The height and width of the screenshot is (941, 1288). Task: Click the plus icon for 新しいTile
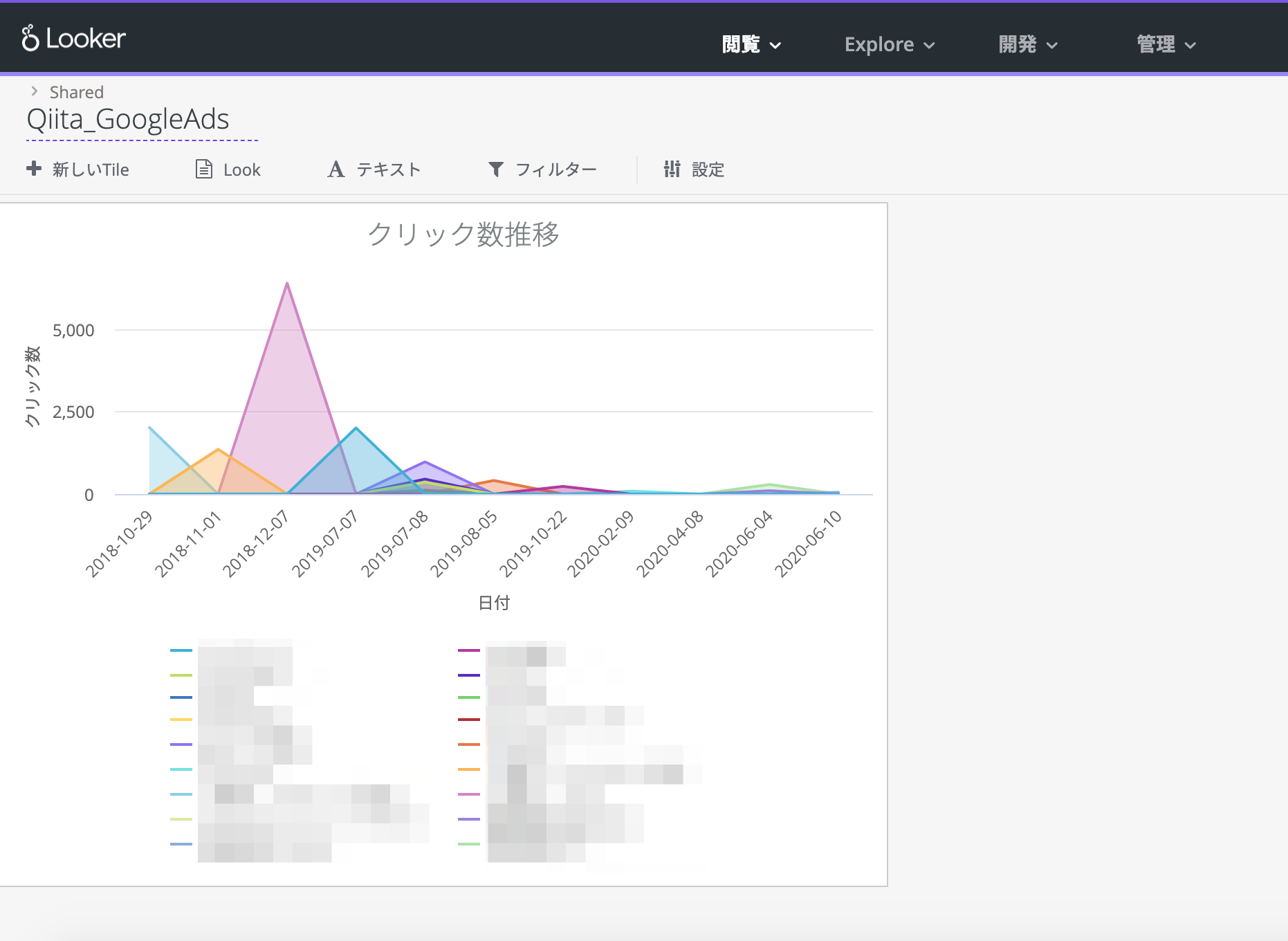[34, 168]
